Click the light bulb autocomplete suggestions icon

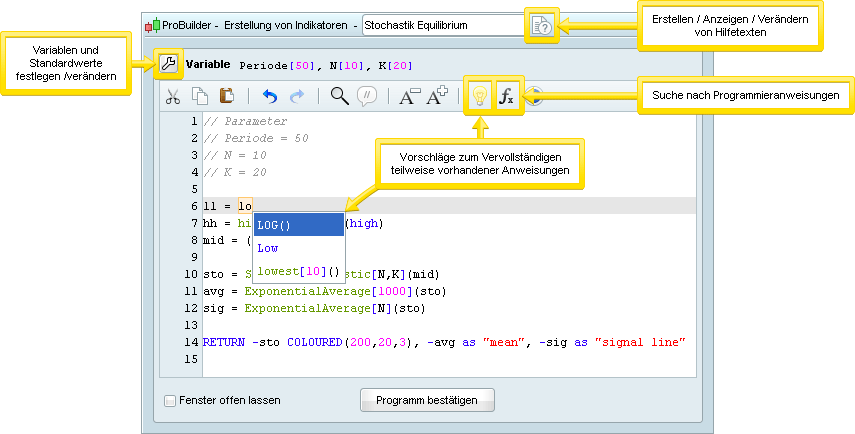tap(480, 96)
